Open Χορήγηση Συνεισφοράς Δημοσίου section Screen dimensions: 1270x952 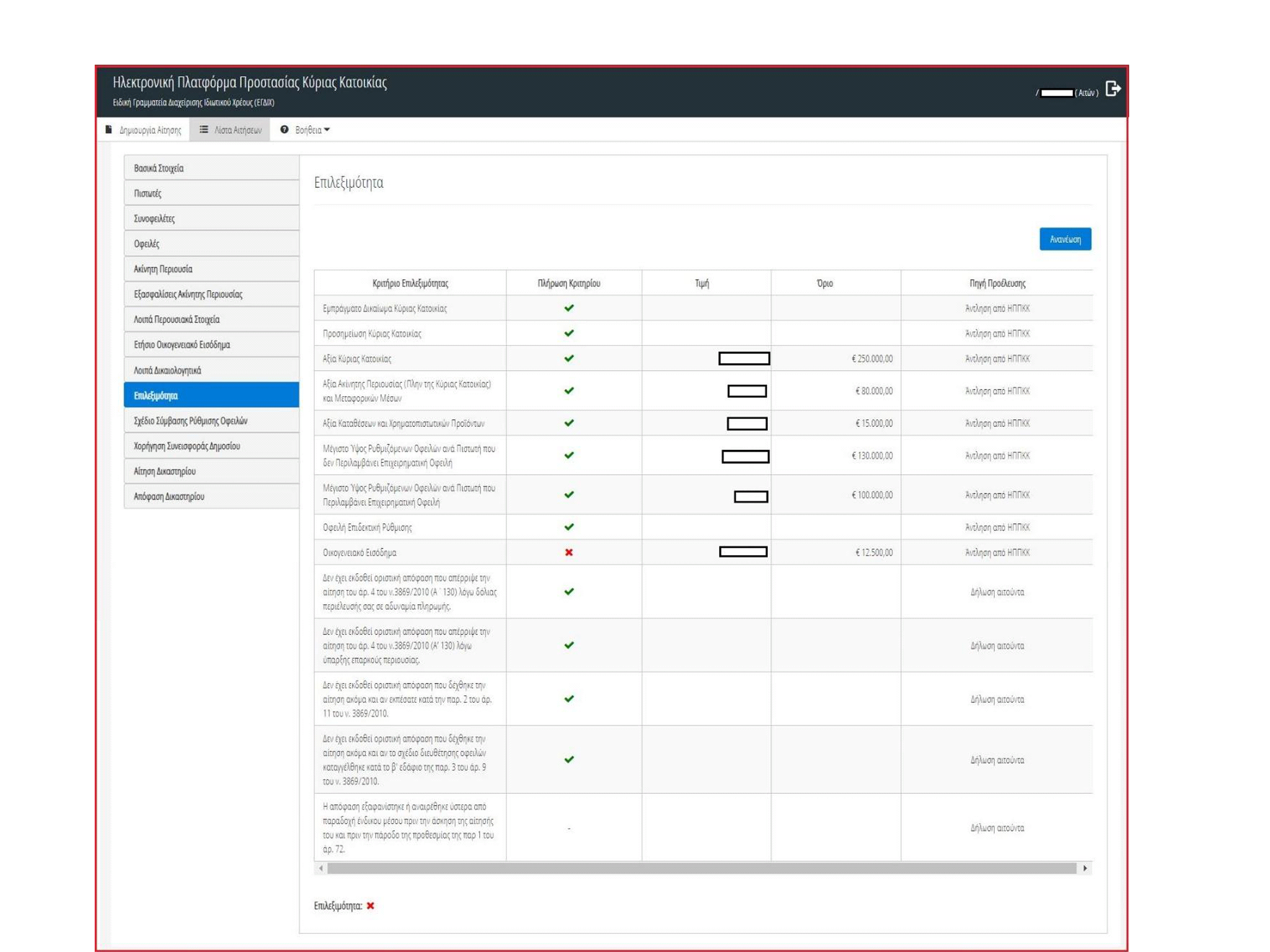pos(211,446)
